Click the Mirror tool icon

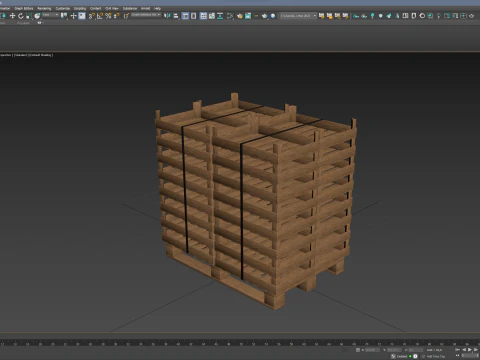coord(167,16)
